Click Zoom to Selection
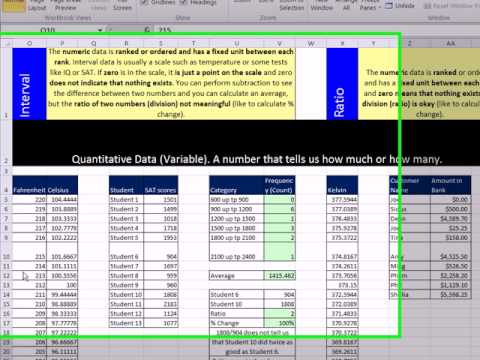Viewport: 480px width, 360px height. click(x=292, y=5)
